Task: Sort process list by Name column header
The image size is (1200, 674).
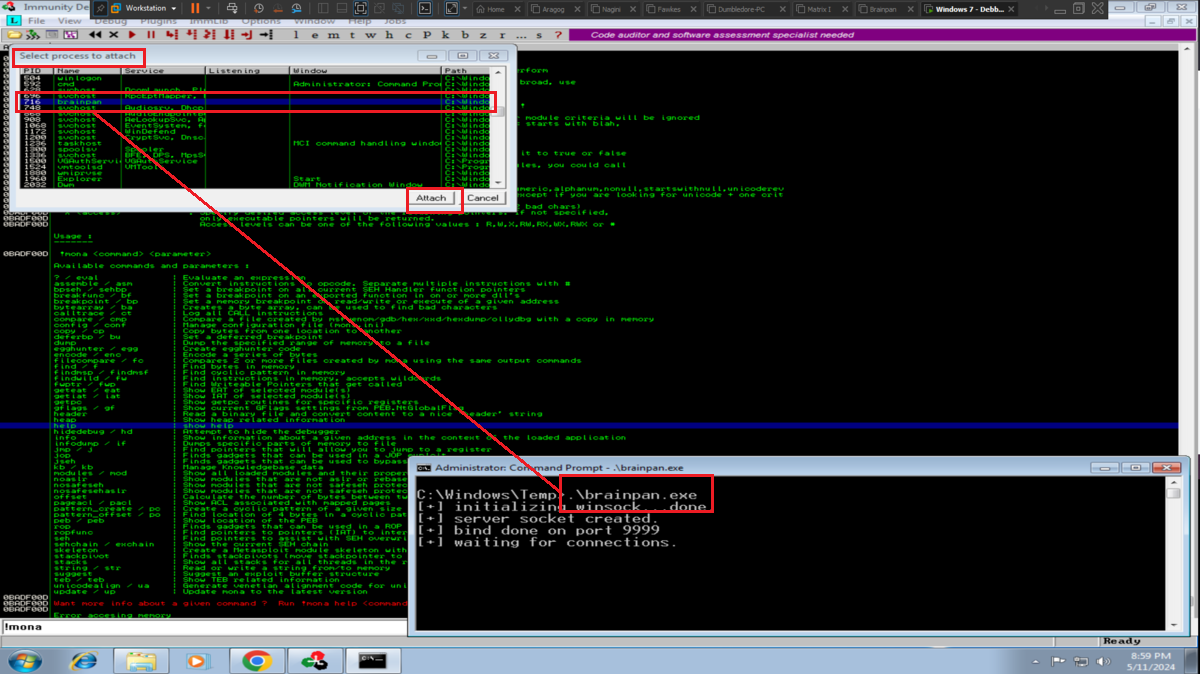Action: pyautogui.click(x=88, y=71)
